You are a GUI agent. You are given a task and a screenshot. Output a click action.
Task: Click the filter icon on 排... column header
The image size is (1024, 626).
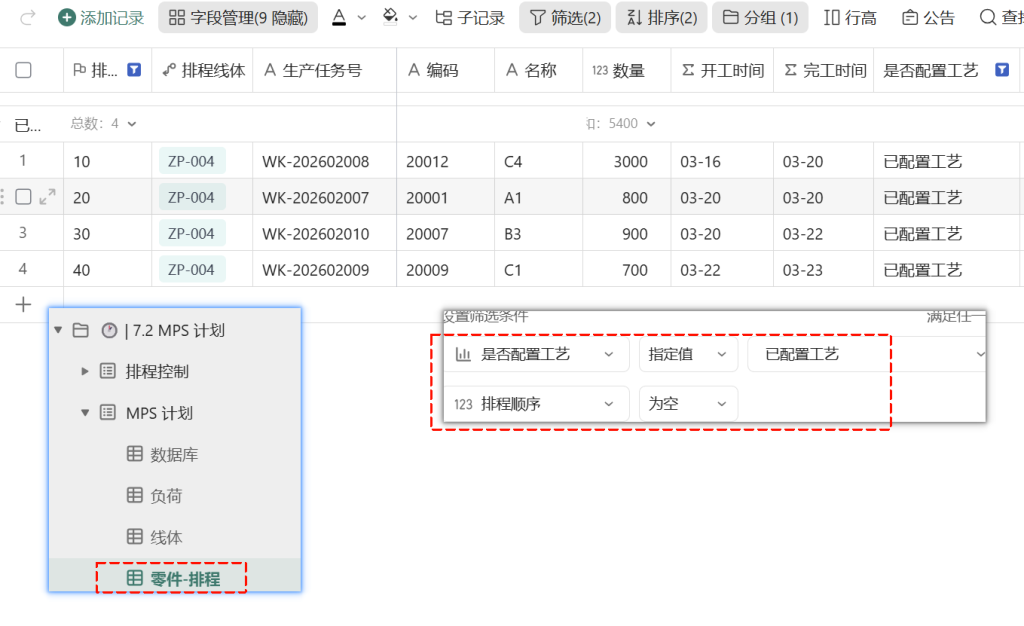click(x=134, y=69)
